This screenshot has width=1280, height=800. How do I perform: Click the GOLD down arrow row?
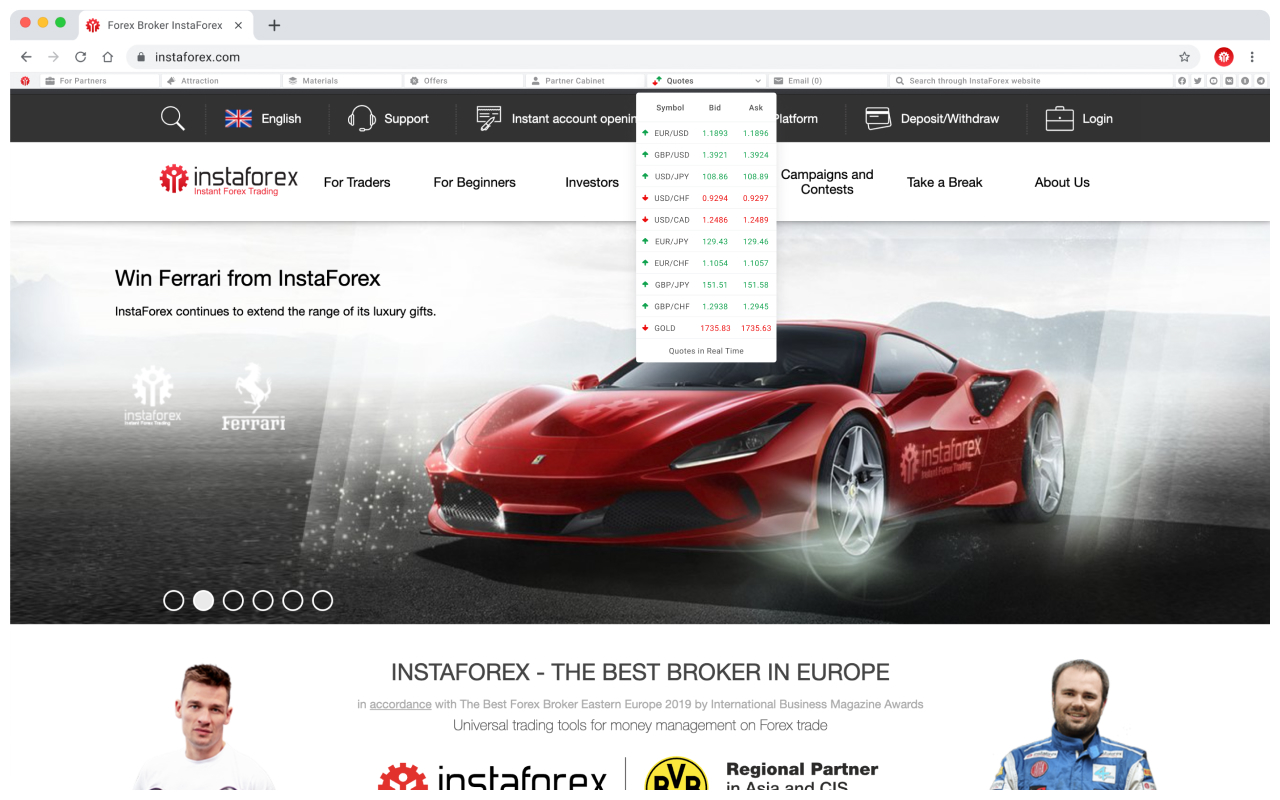tap(706, 328)
